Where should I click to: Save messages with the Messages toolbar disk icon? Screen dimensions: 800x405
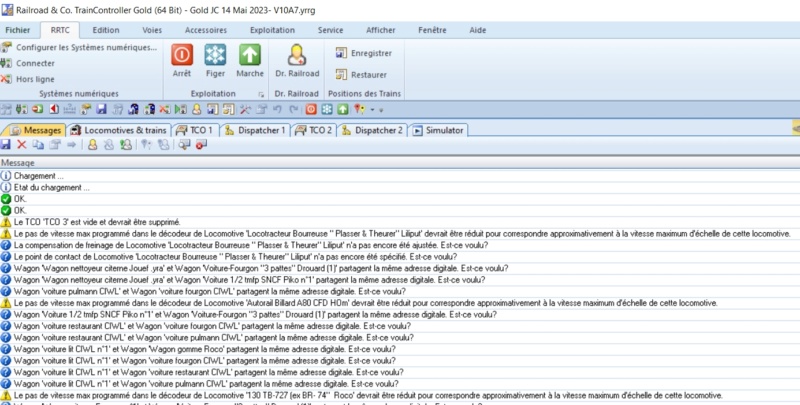click(5, 145)
